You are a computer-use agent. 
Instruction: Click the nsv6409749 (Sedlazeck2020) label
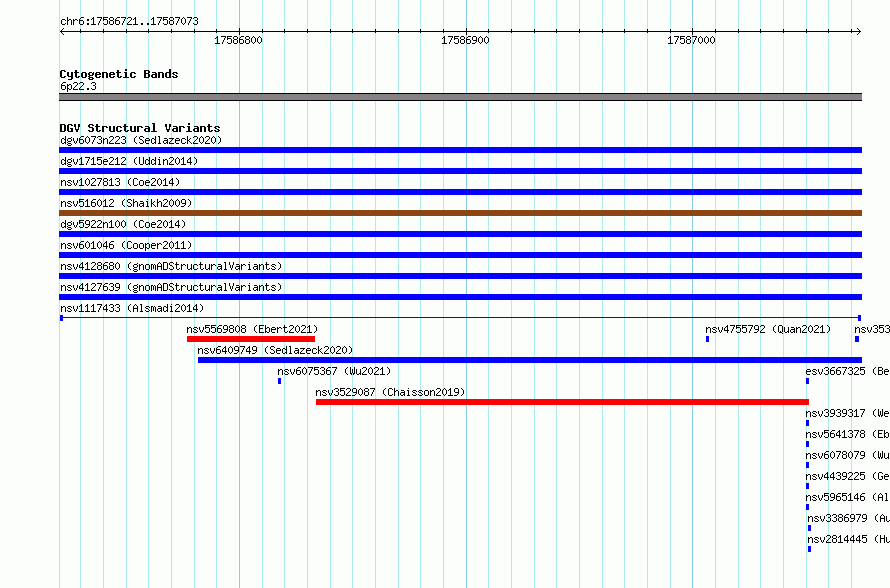pyautogui.click(x=275, y=350)
